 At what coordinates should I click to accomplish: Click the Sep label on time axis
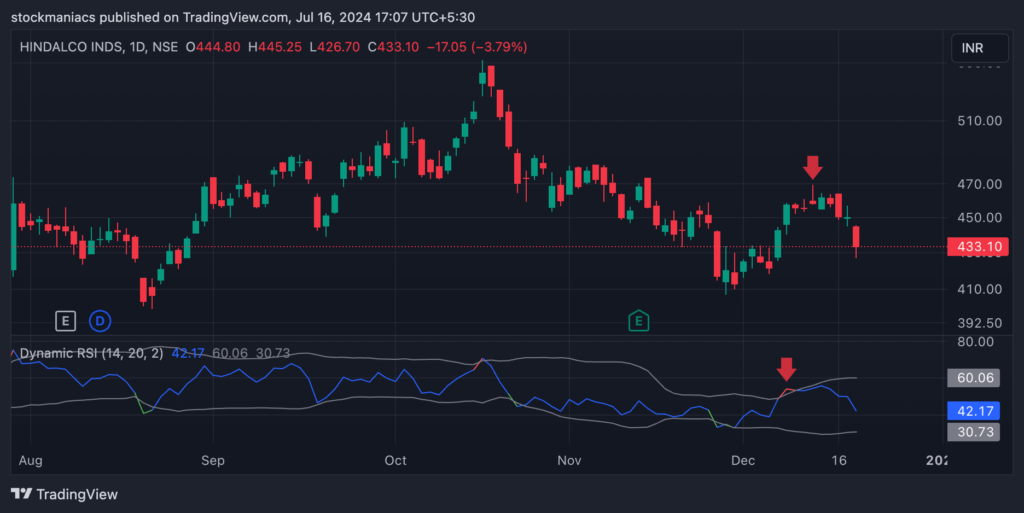[x=213, y=460]
